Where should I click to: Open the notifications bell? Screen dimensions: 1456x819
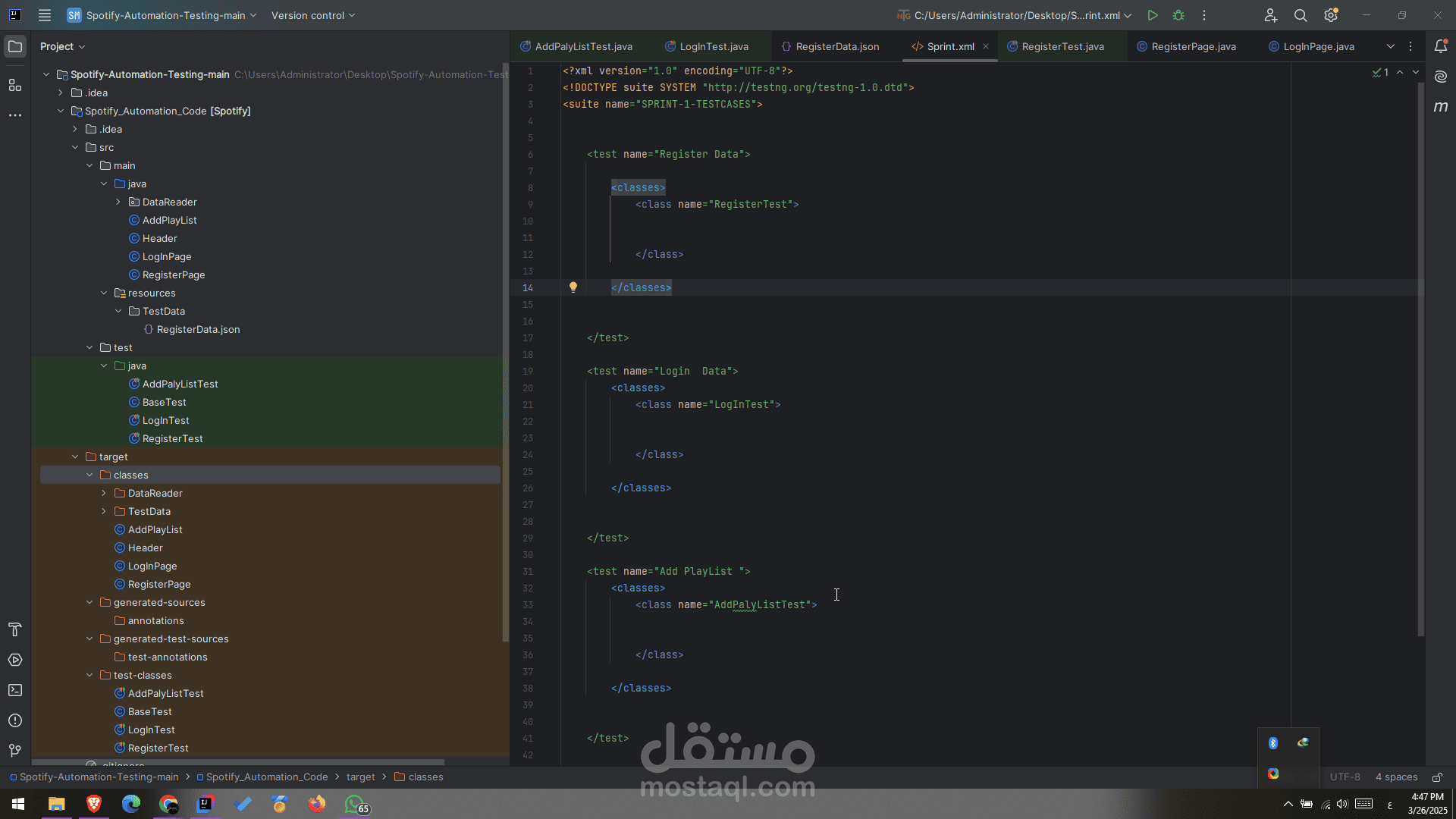(1441, 46)
